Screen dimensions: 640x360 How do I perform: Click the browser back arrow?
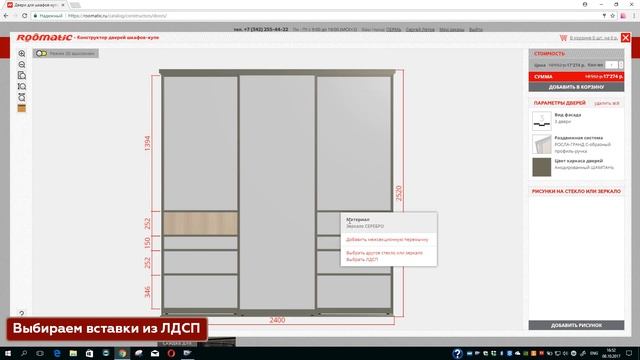click(x=6, y=16)
